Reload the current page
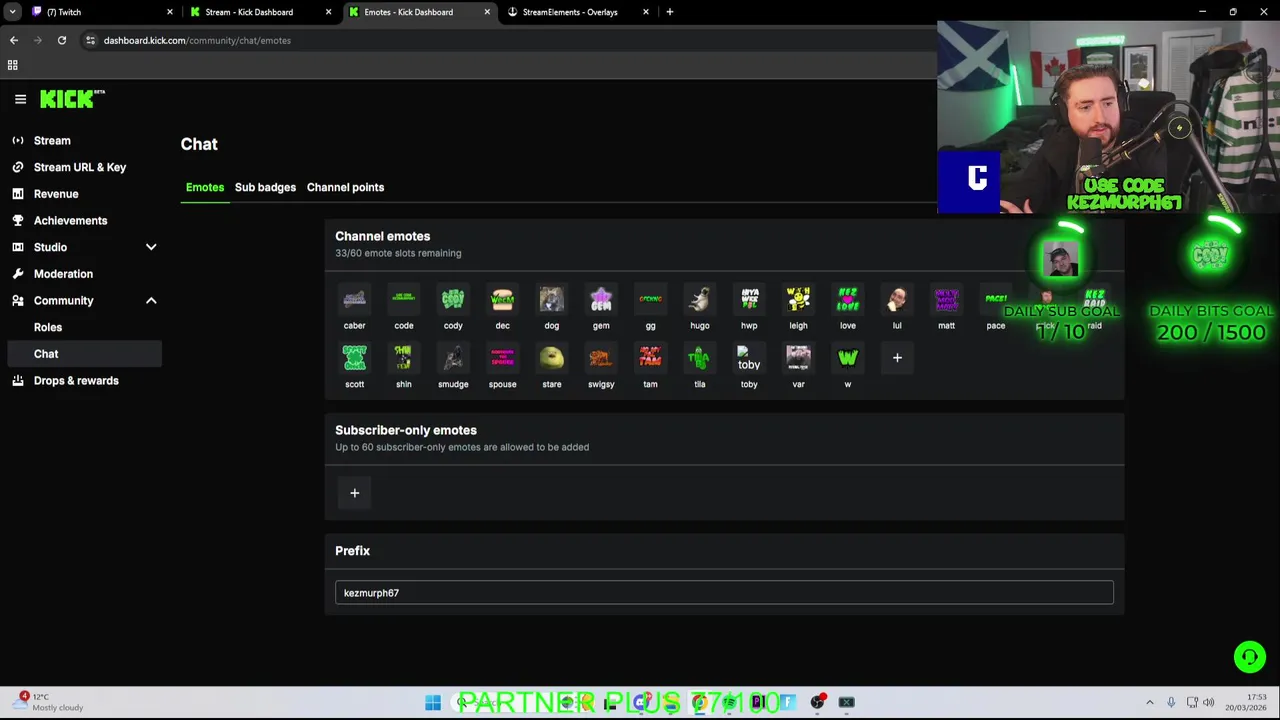 point(62,40)
